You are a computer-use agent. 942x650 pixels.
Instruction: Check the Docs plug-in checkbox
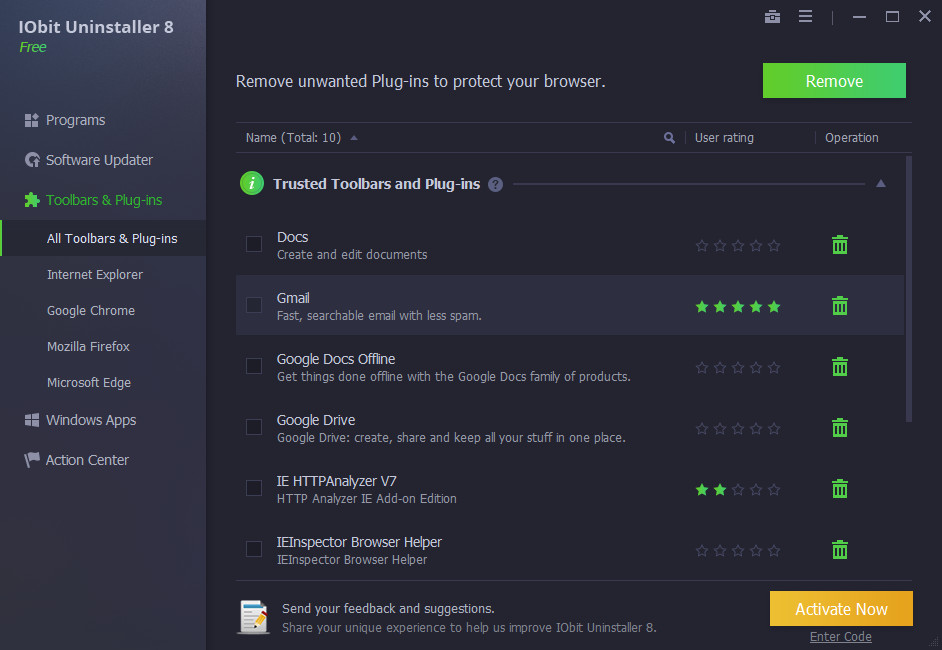[x=254, y=244]
